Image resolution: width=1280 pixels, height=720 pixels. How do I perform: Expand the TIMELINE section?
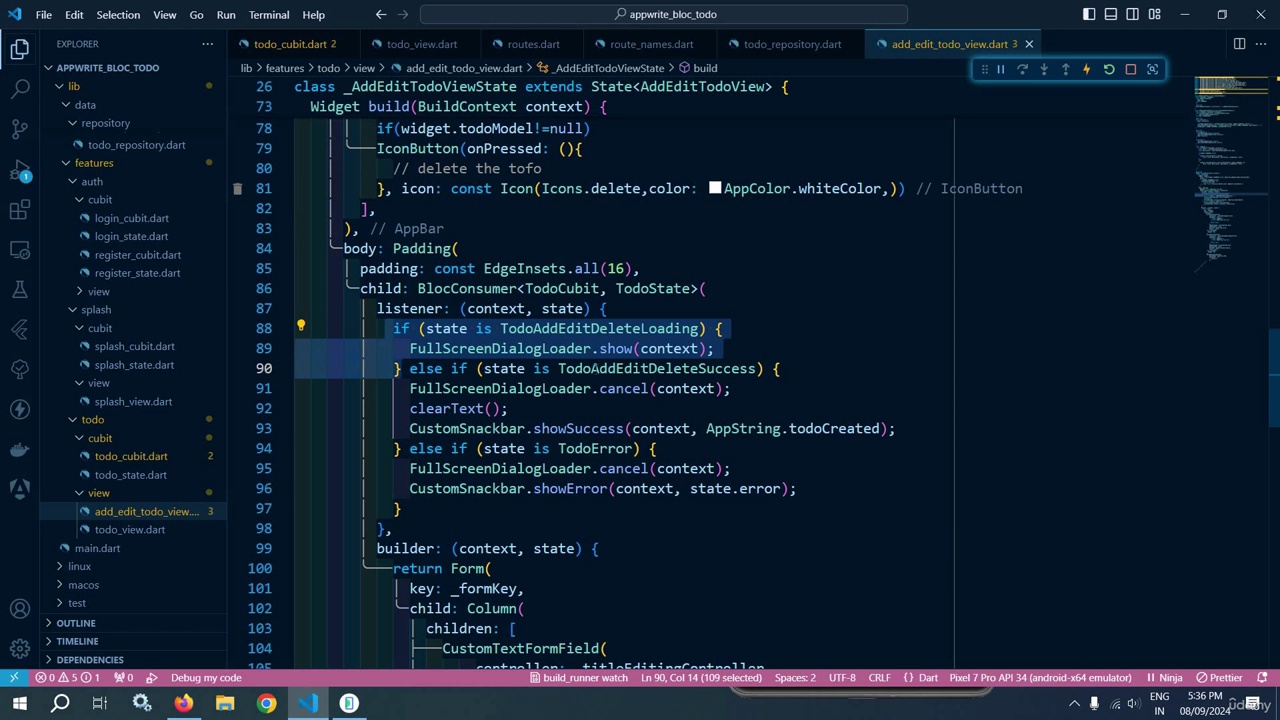coord(77,641)
